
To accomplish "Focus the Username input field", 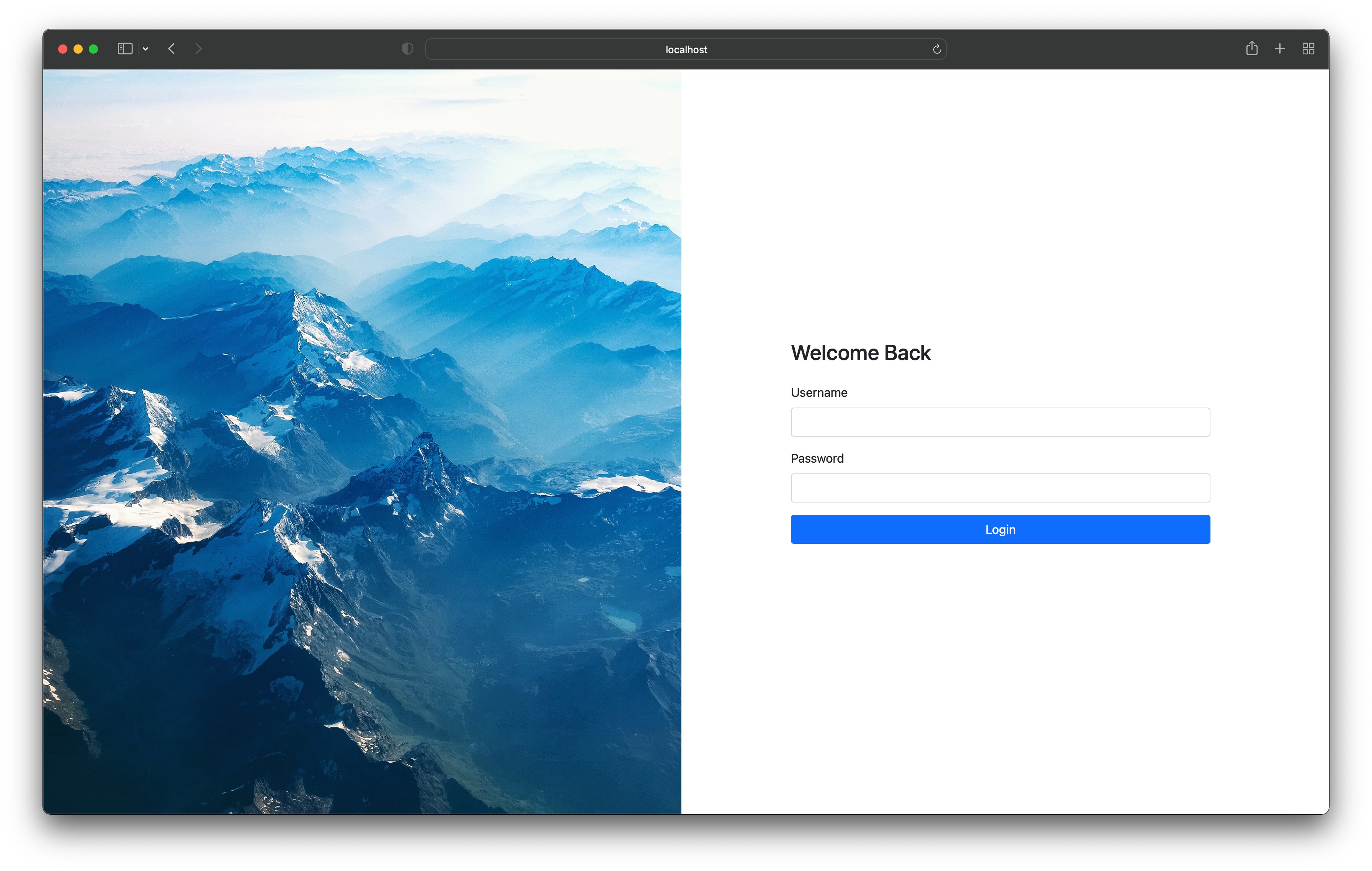I will coord(1000,422).
